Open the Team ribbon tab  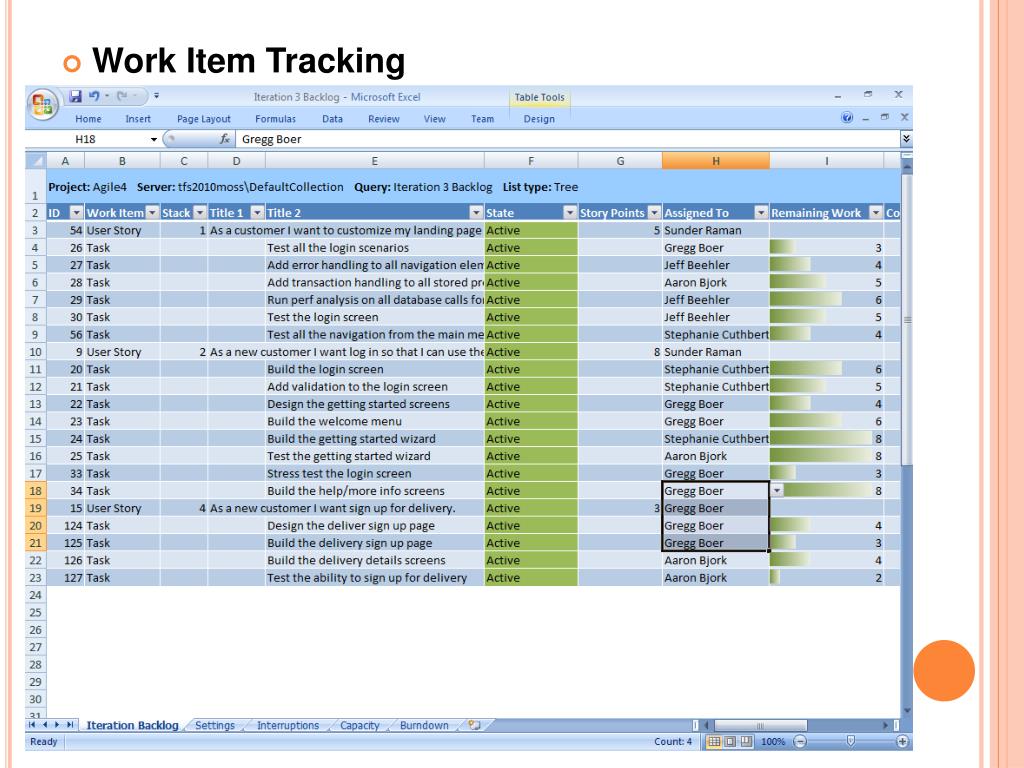coord(483,119)
